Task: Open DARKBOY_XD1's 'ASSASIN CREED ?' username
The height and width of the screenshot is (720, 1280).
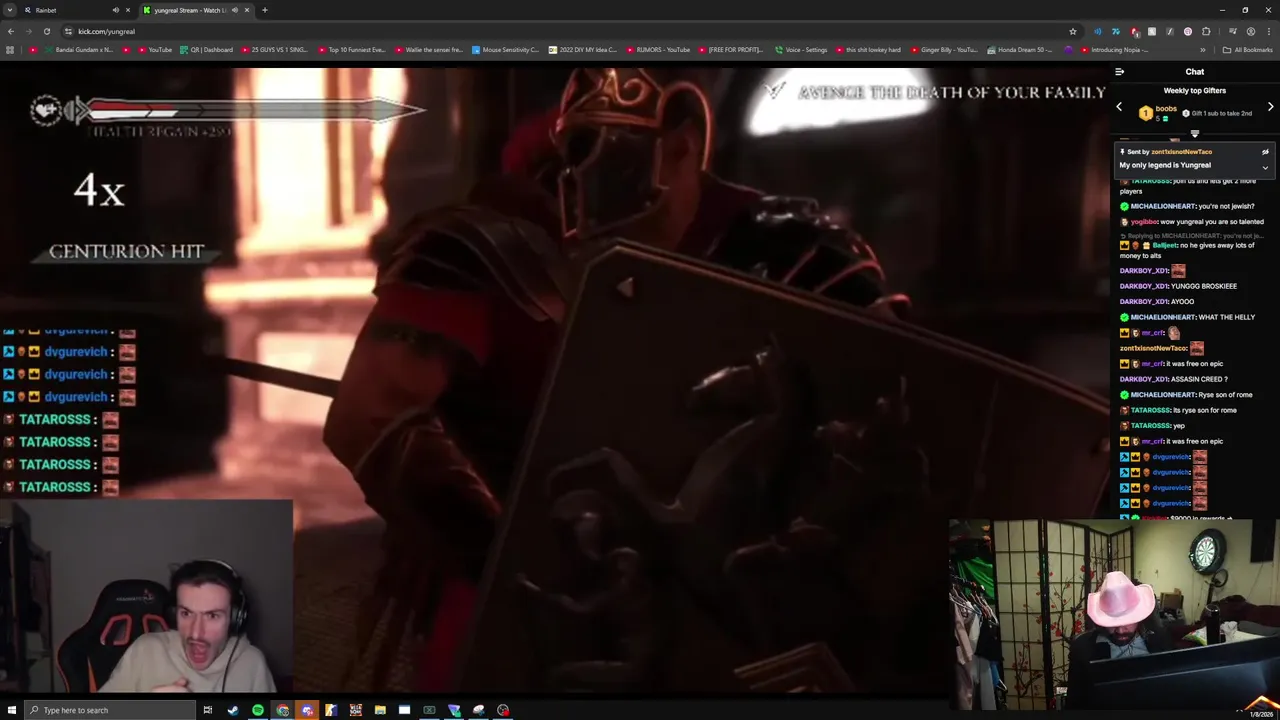Action: pyautogui.click(x=1144, y=379)
